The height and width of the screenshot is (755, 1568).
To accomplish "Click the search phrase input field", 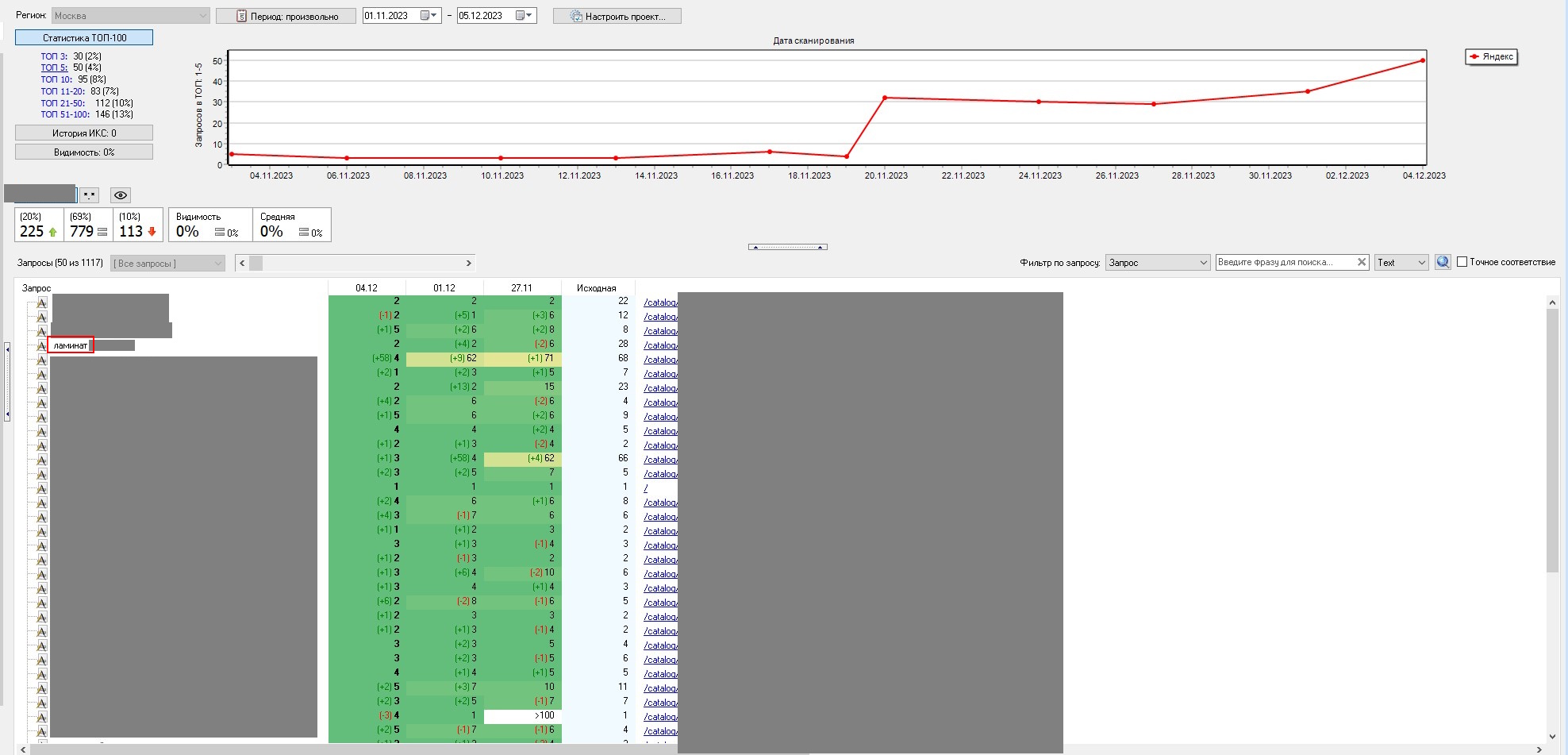I will (x=1284, y=262).
